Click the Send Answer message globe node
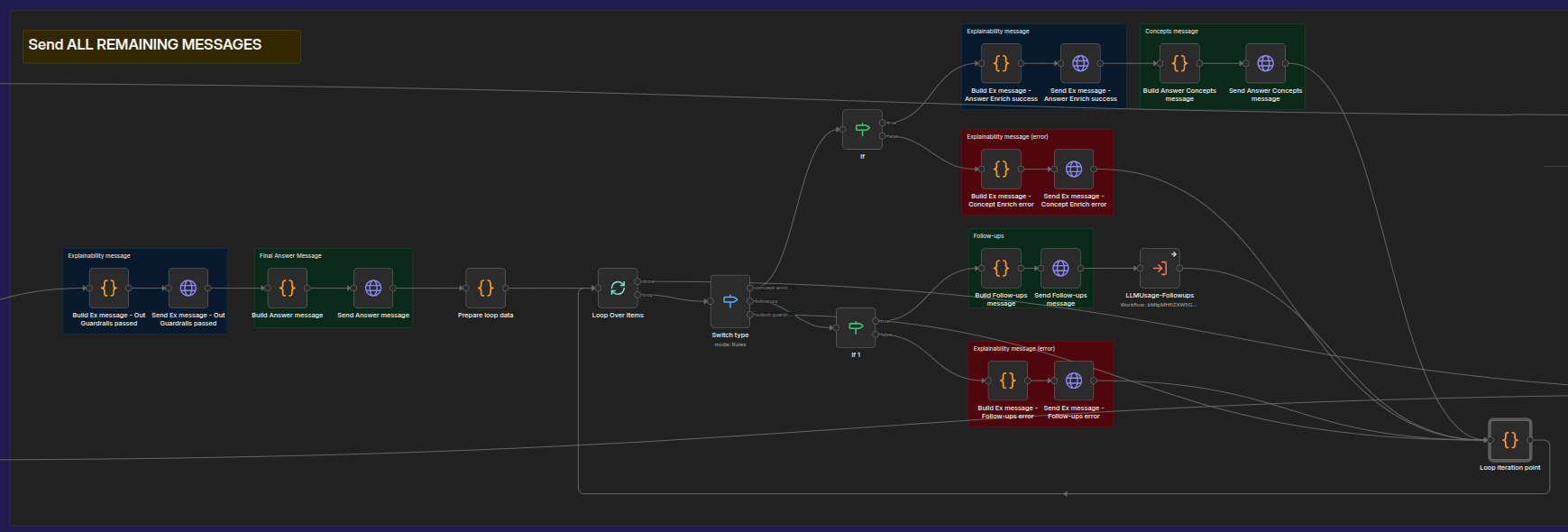The image size is (1568, 532). [373, 288]
